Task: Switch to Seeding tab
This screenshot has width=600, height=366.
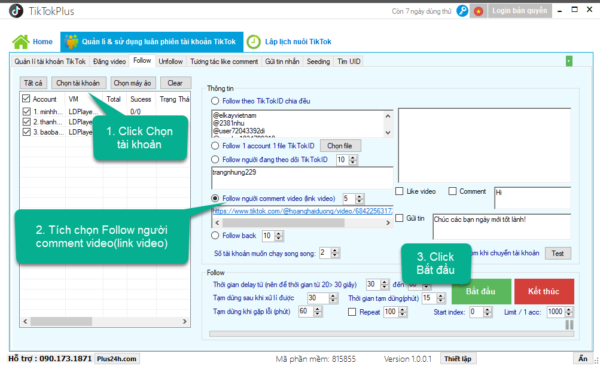Action: pyautogui.click(x=318, y=61)
